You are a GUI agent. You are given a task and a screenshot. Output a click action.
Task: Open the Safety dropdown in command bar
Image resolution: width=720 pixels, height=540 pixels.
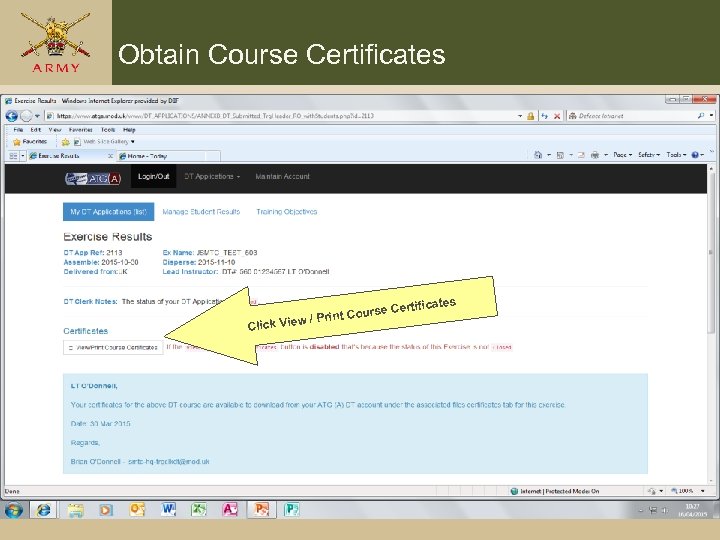click(649, 155)
